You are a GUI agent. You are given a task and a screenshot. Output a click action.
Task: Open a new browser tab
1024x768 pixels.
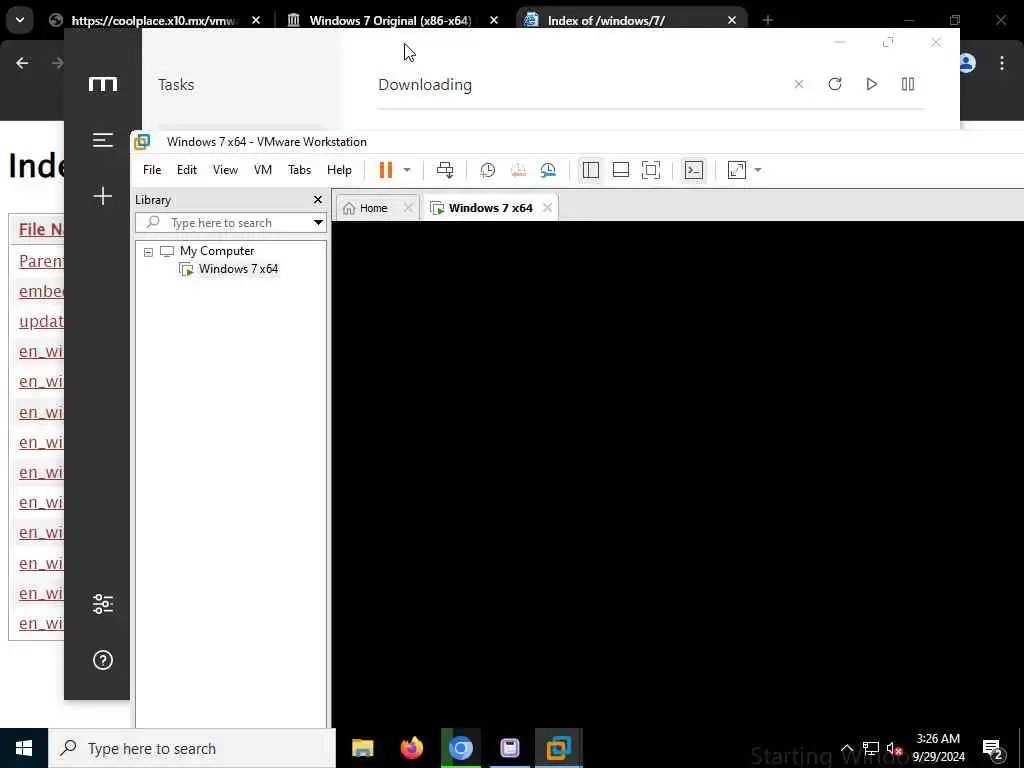(767, 20)
